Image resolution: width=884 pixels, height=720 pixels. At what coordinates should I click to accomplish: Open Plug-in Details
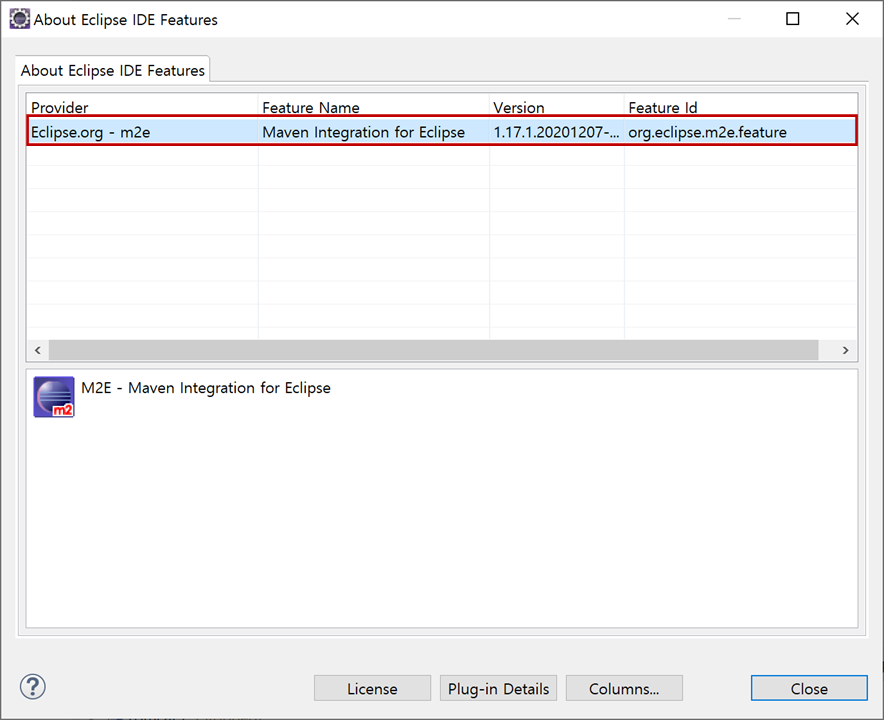[498, 688]
